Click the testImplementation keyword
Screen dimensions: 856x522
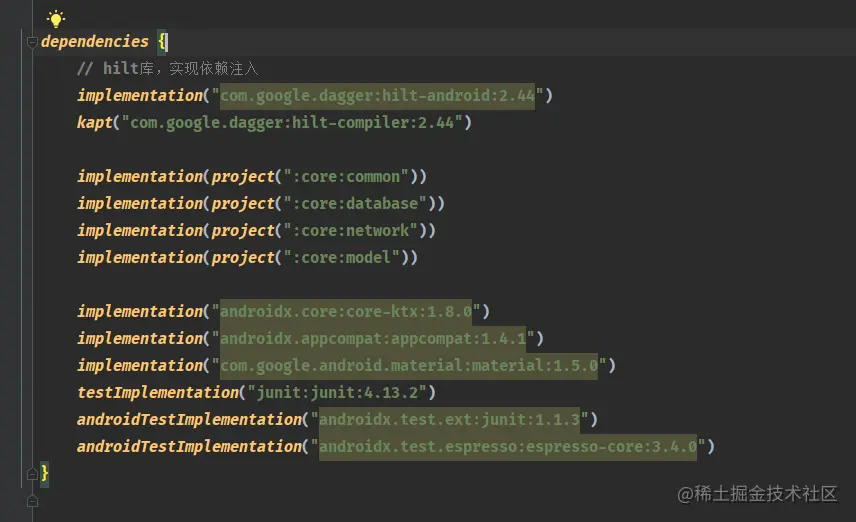pos(158,392)
